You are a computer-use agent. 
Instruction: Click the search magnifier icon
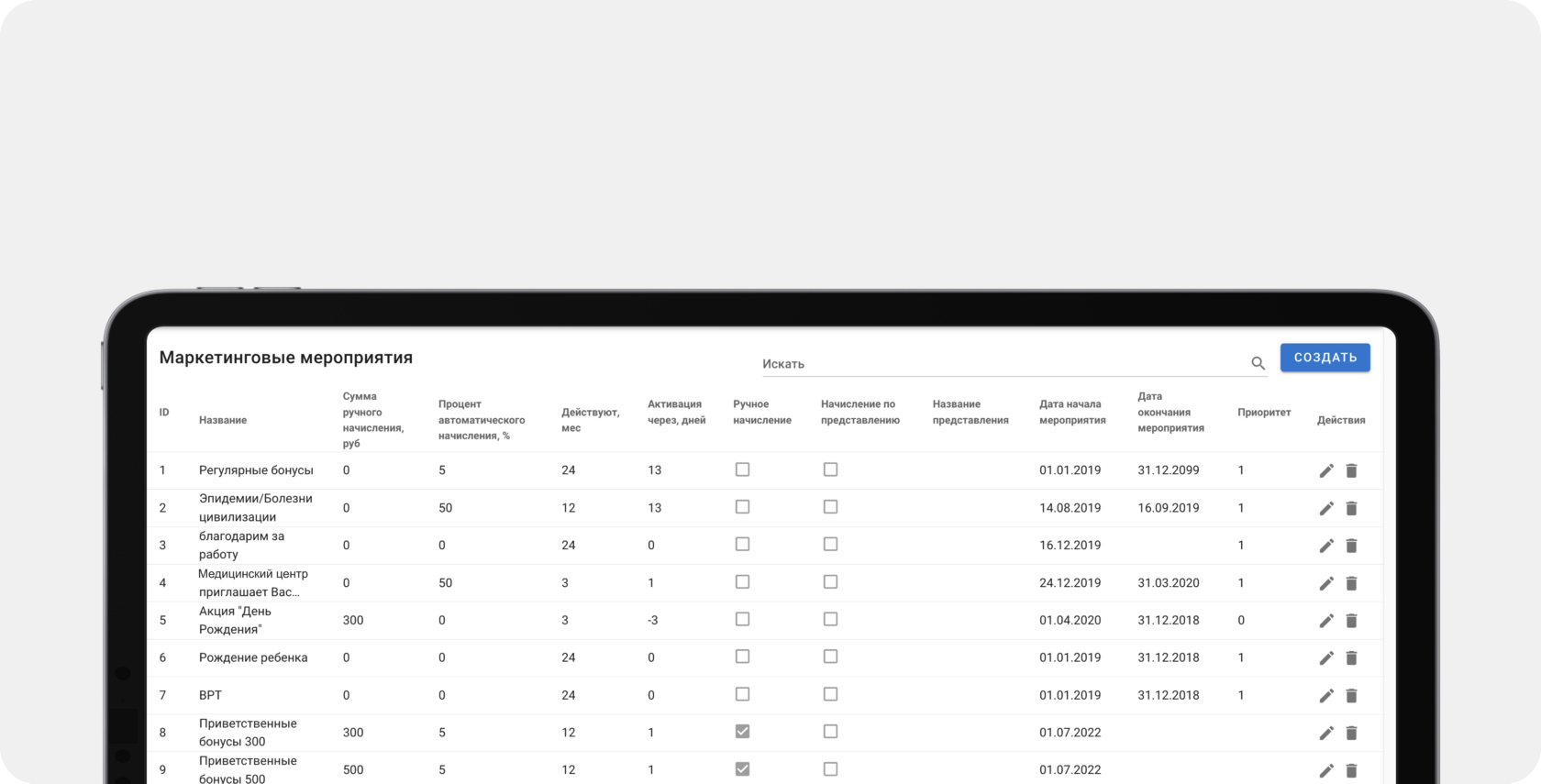pyautogui.click(x=1258, y=363)
